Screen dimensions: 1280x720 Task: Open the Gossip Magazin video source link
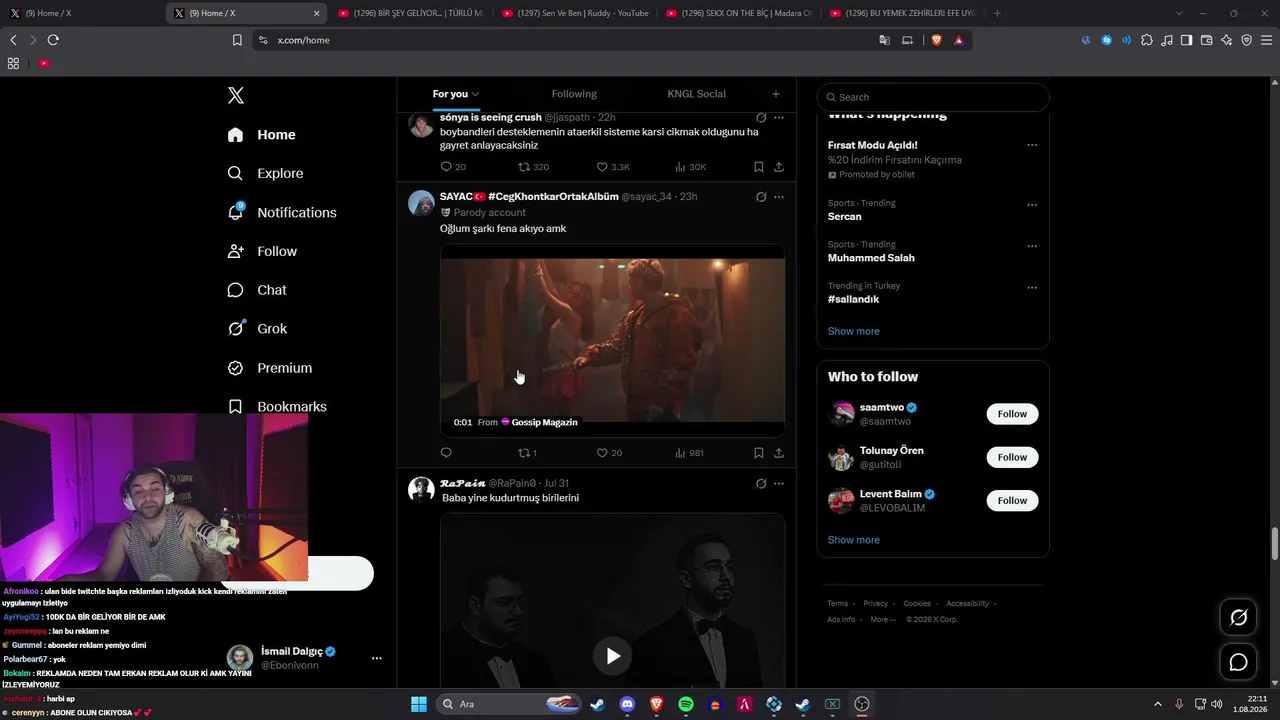pos(539,423)
